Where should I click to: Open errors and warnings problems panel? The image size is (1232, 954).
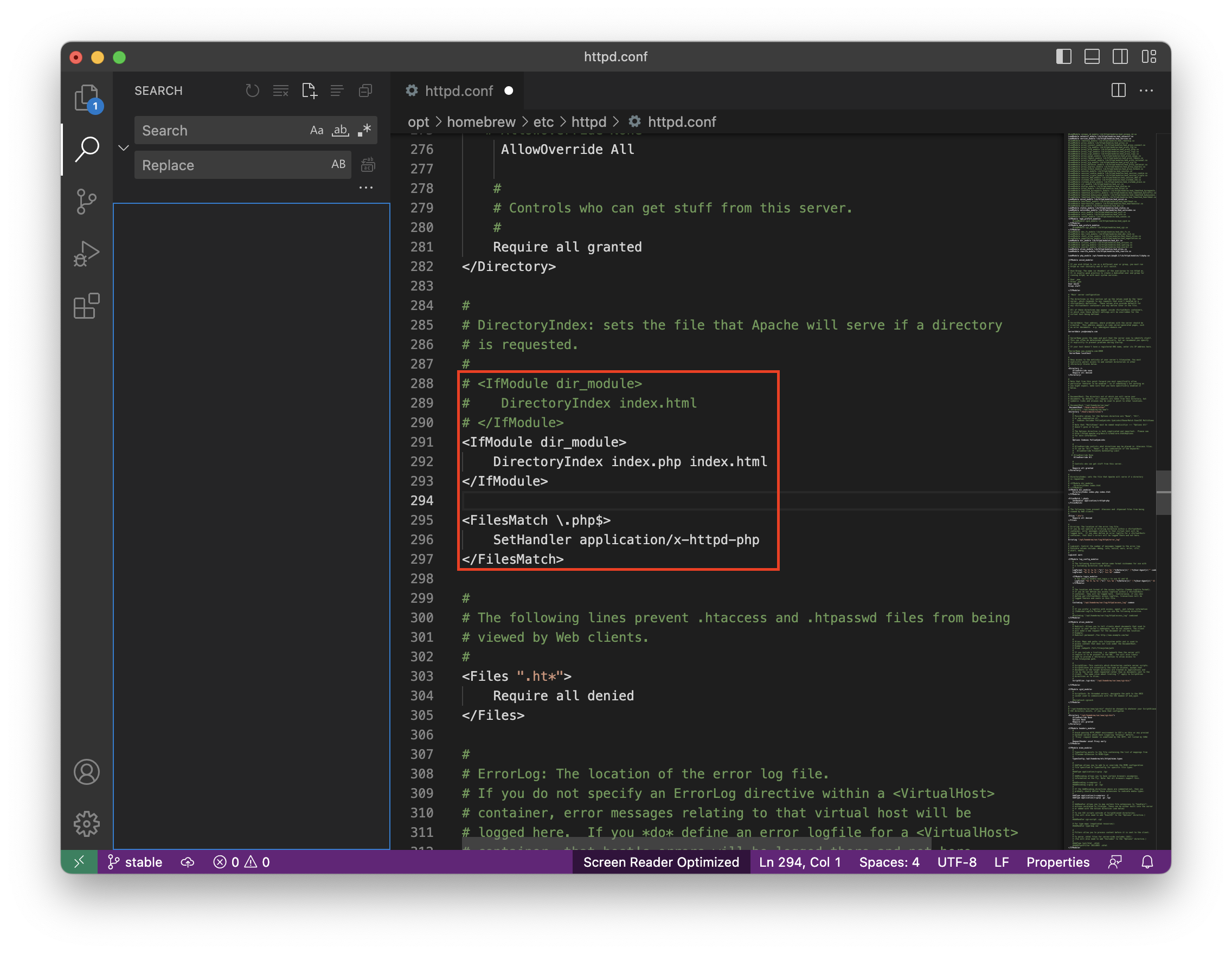click(x=241, y=861)
